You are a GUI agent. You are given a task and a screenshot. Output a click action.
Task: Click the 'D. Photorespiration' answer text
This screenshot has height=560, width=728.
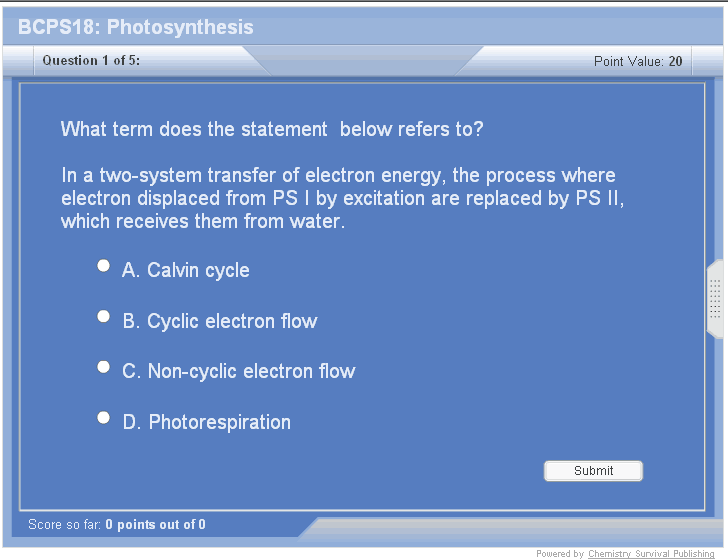coord(207,422)
